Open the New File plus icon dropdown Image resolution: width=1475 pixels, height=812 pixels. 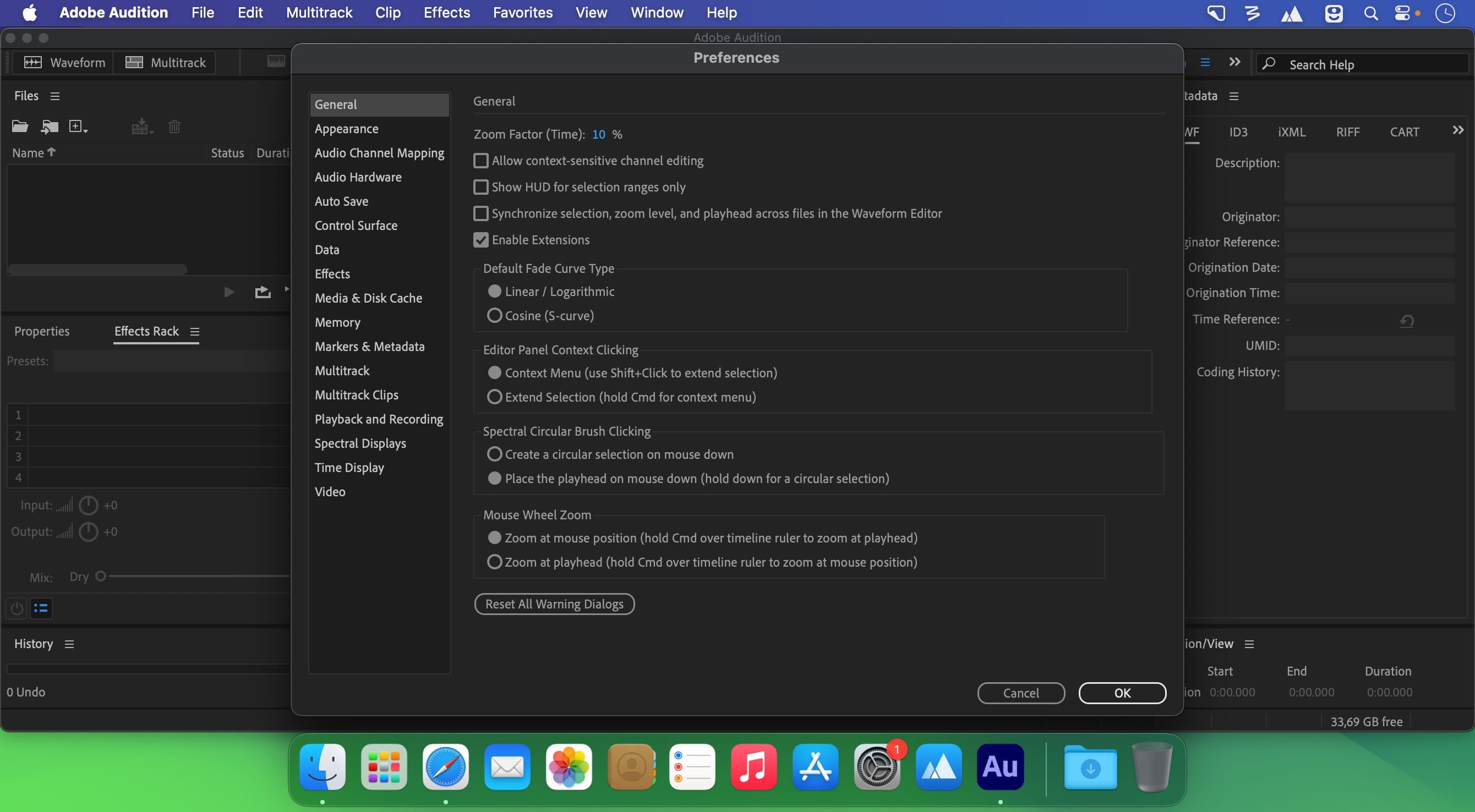point(78,126)
